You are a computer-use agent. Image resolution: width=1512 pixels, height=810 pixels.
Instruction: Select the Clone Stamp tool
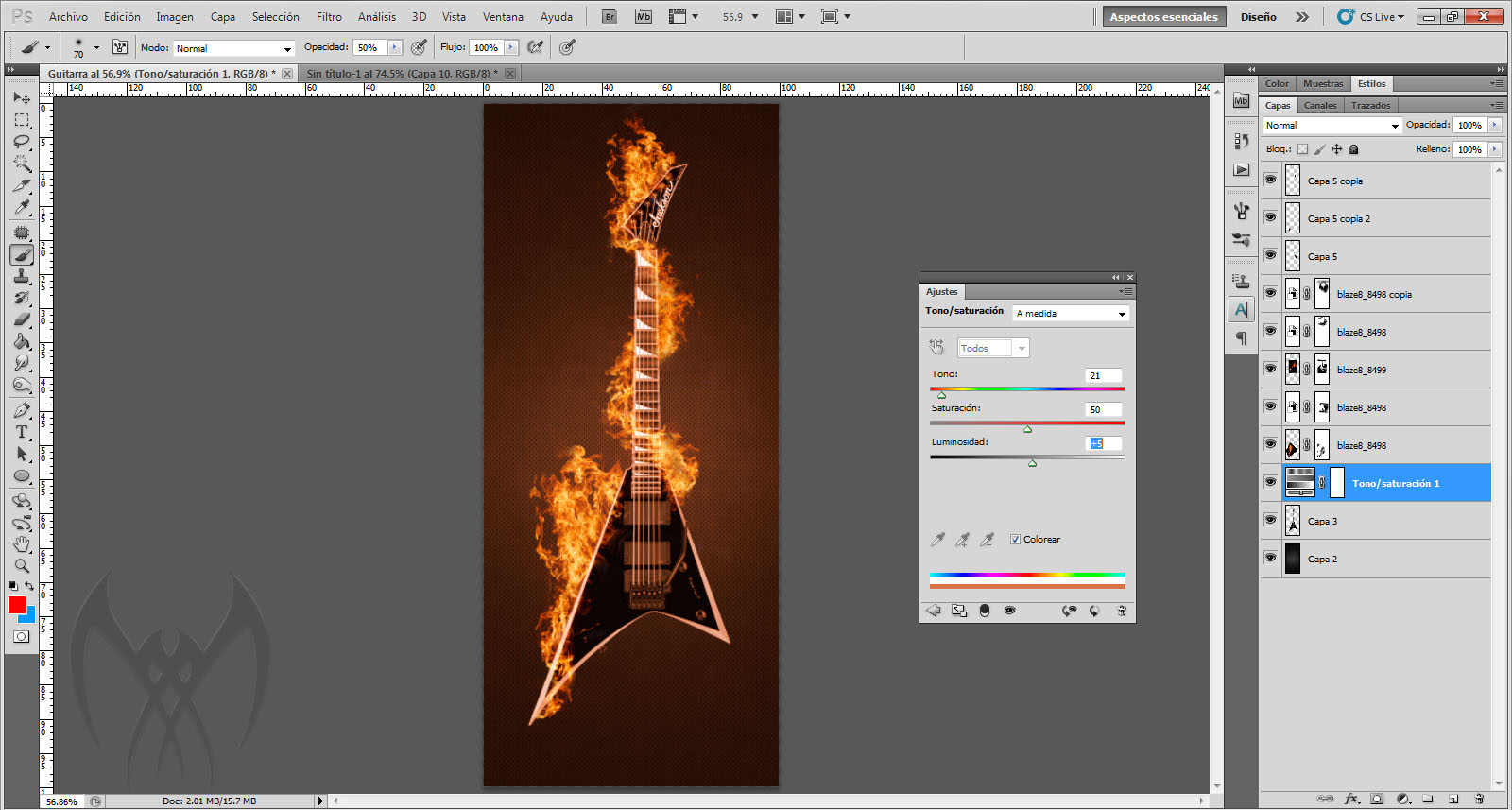(22, 276)
